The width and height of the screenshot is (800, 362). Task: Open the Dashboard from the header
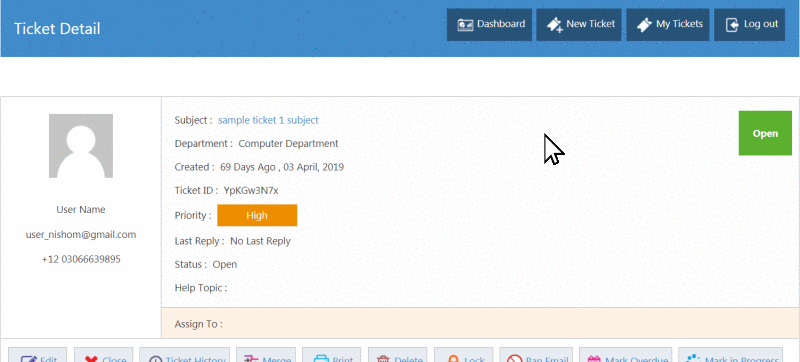coord(489,24)
